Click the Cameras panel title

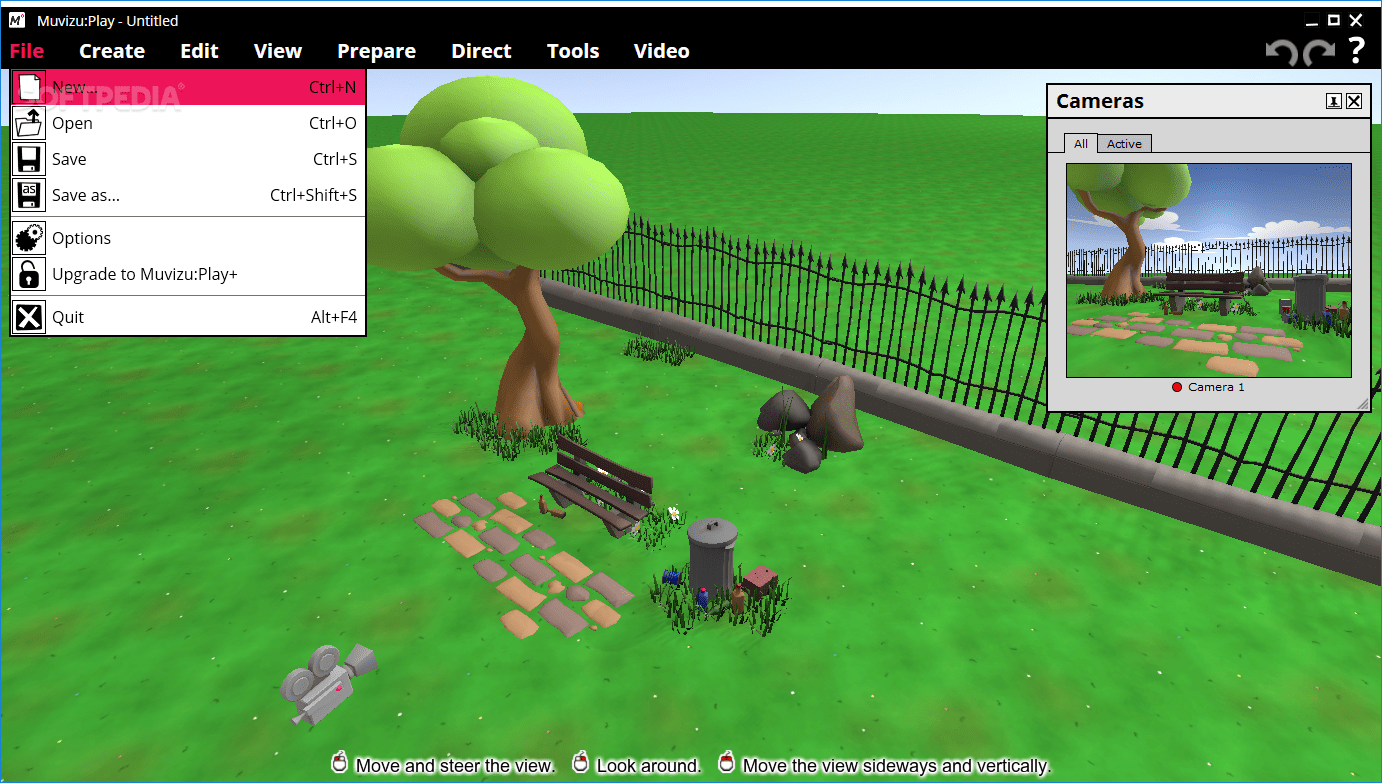pos(1100,101)
